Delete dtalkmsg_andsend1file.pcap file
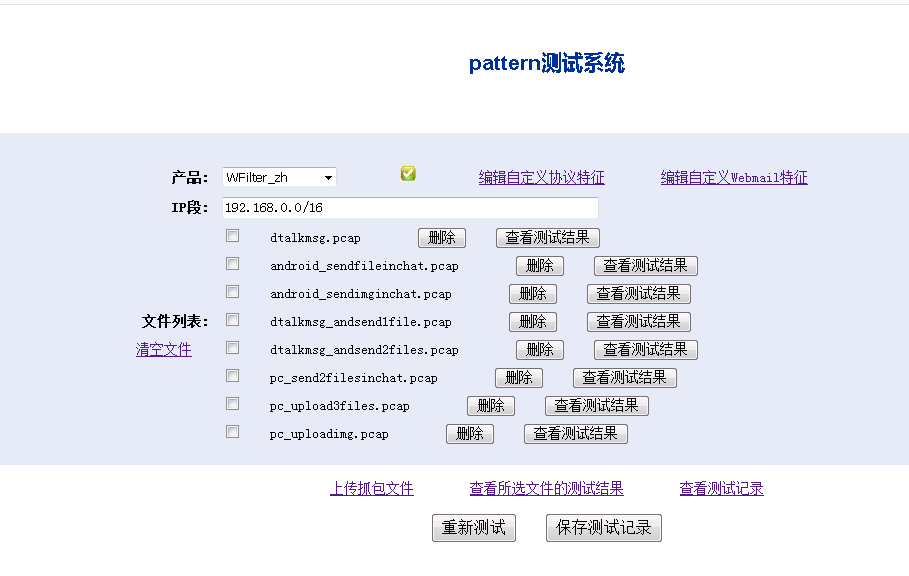This screenshot has height=576, width=909. [x=532, y=322]
